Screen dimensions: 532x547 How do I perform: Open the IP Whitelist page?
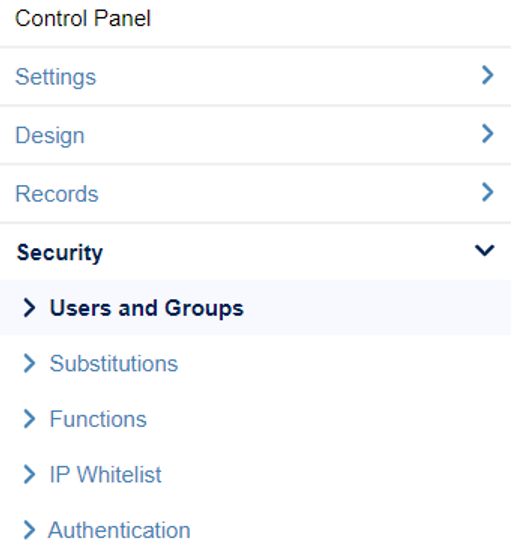105,474
